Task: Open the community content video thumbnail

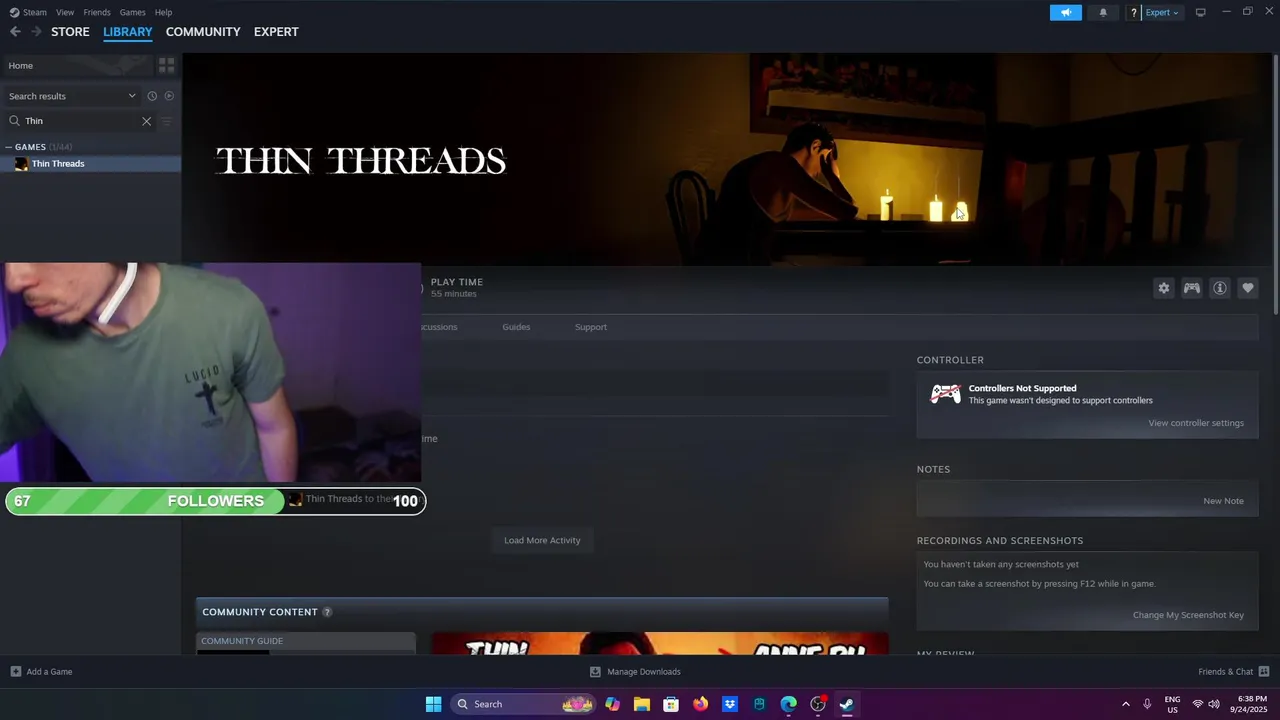Action: (x=660, y=644)
